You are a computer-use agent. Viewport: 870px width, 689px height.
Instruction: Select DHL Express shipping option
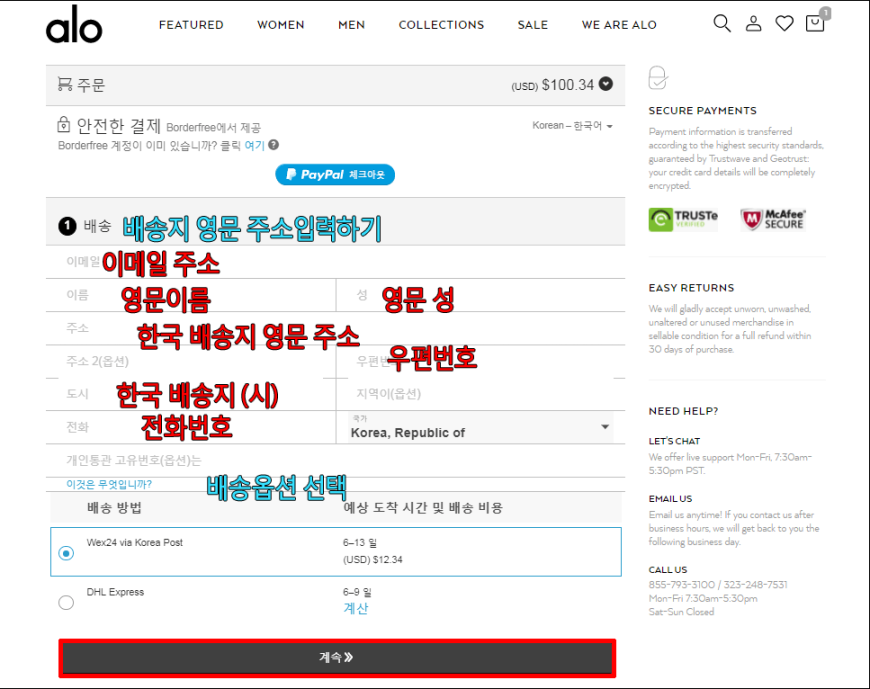66,602
